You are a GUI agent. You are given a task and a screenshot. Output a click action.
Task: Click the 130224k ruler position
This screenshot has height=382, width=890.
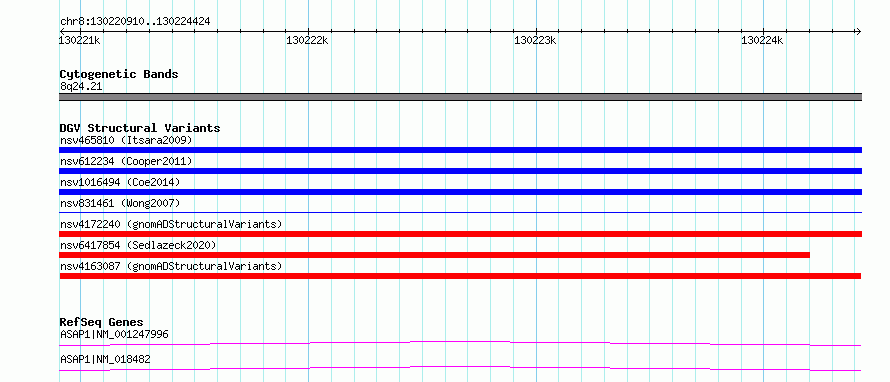click(763, 40)
